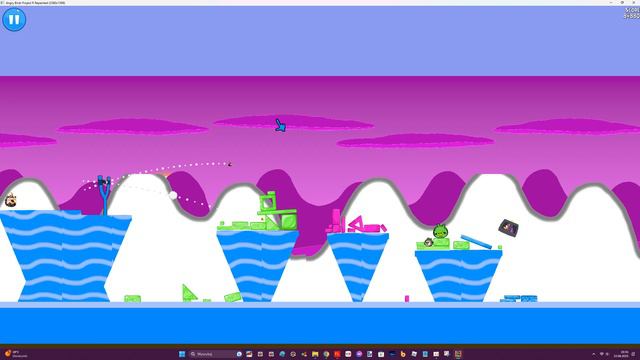Open Google Chrome from the taskbar
This screenshot has height=360, width=640.
pos(326,354)
